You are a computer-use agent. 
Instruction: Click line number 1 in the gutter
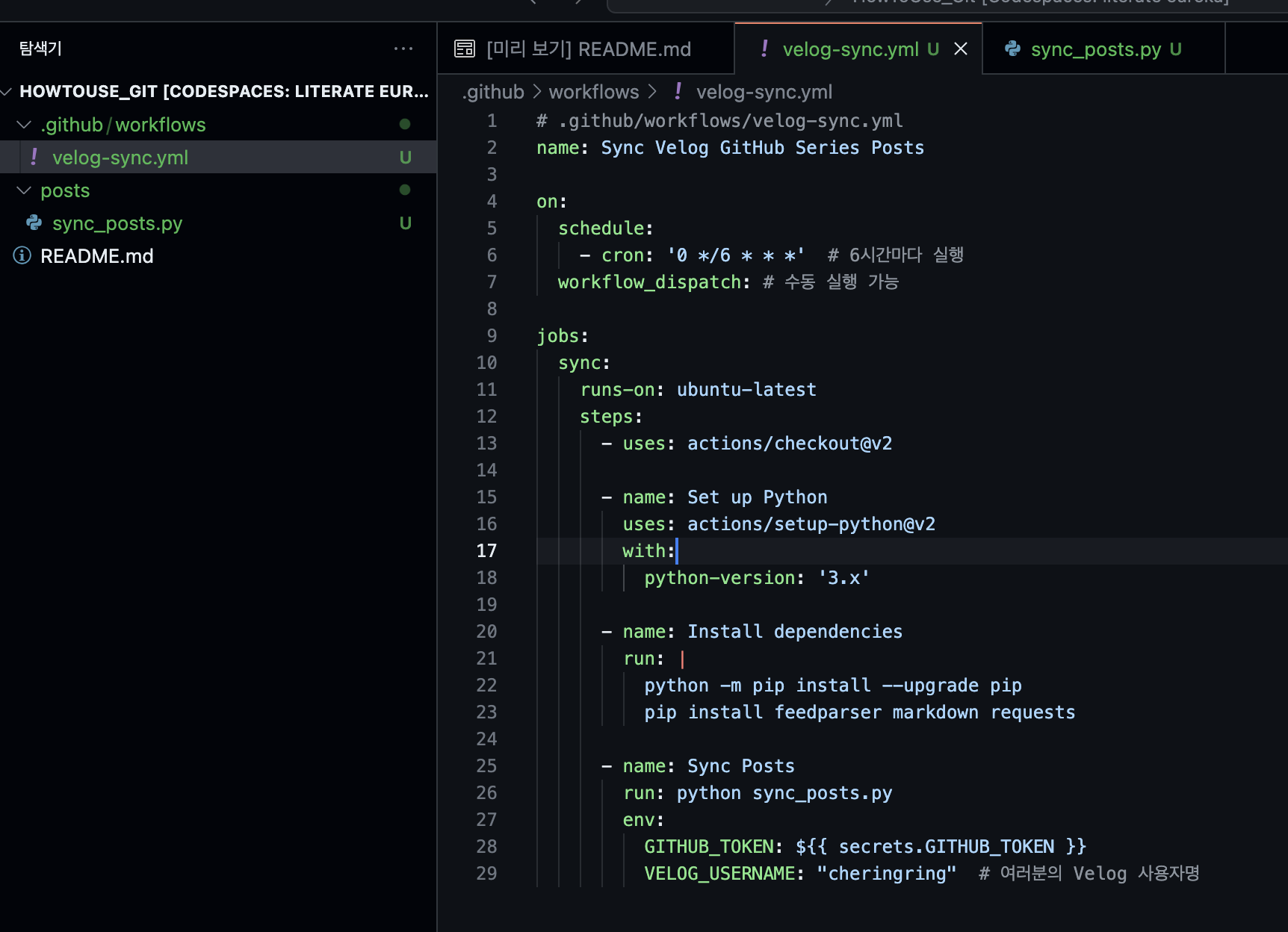tap(492, 120)
